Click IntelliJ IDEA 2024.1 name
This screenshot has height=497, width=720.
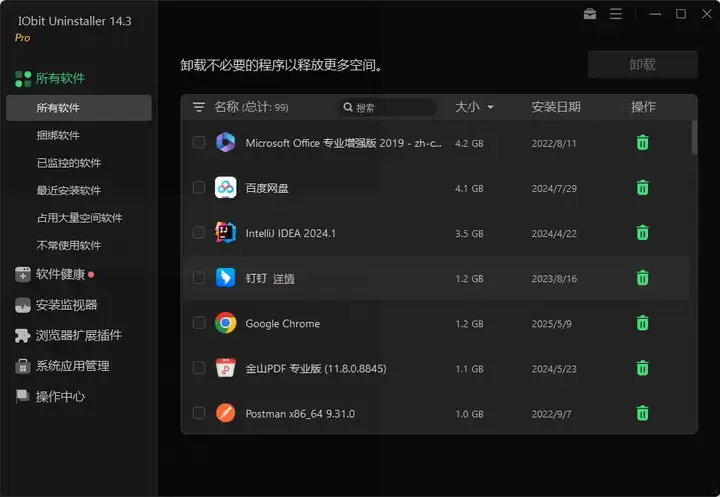tap(291, 233)
